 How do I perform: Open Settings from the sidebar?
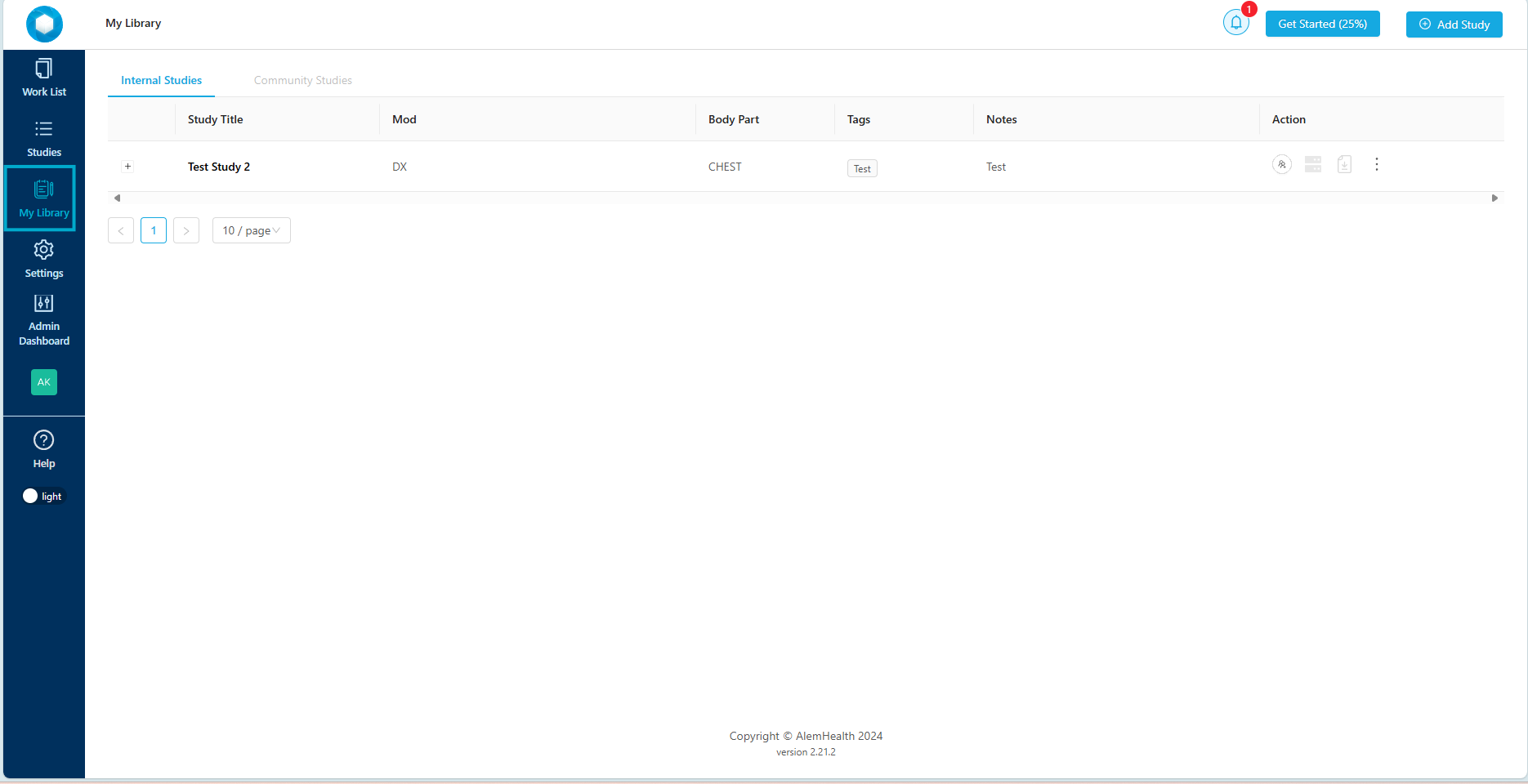[44, 259]
